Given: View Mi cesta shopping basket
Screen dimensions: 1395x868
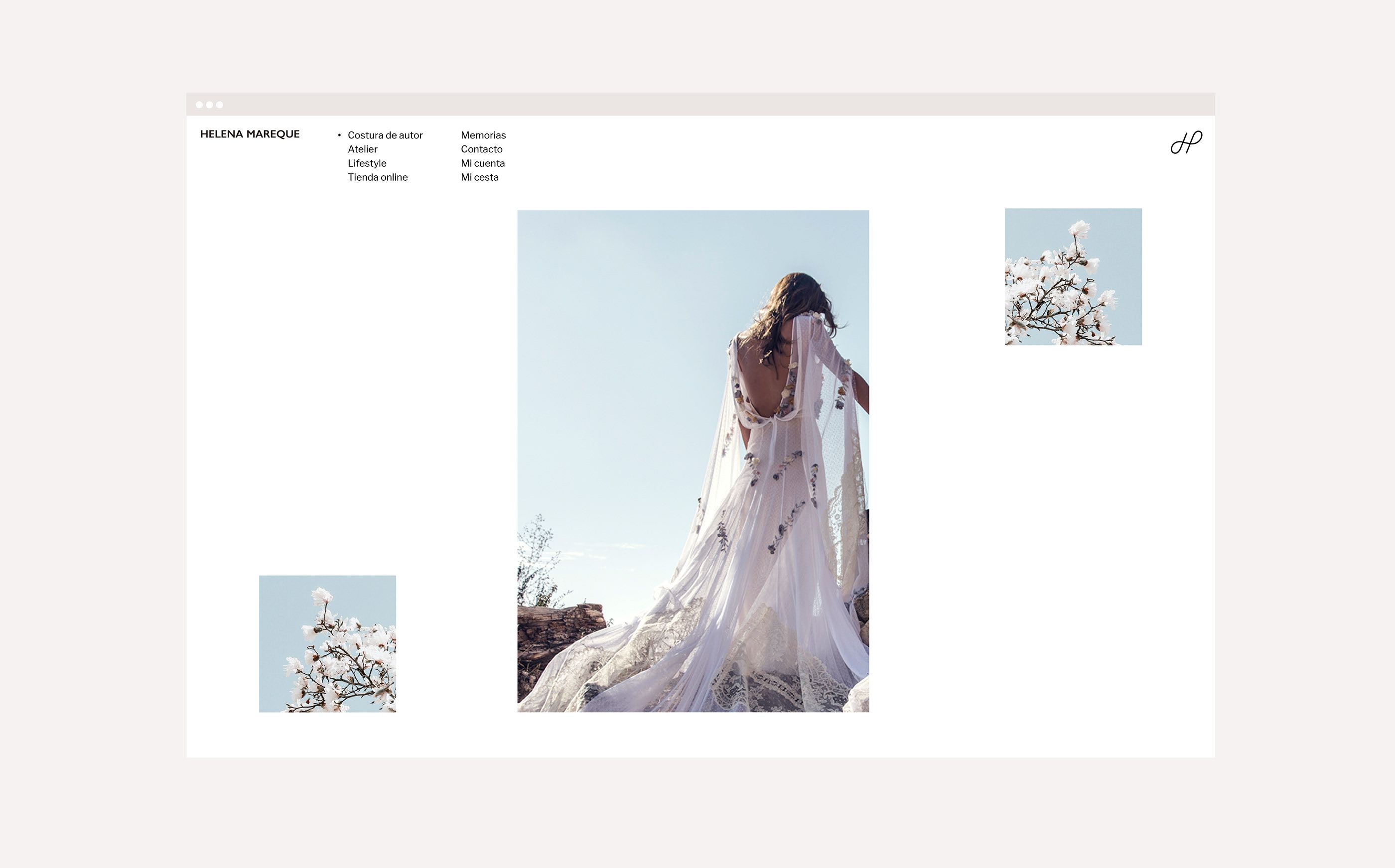Looking at the screenshot, I should click(x=480, y=177).
